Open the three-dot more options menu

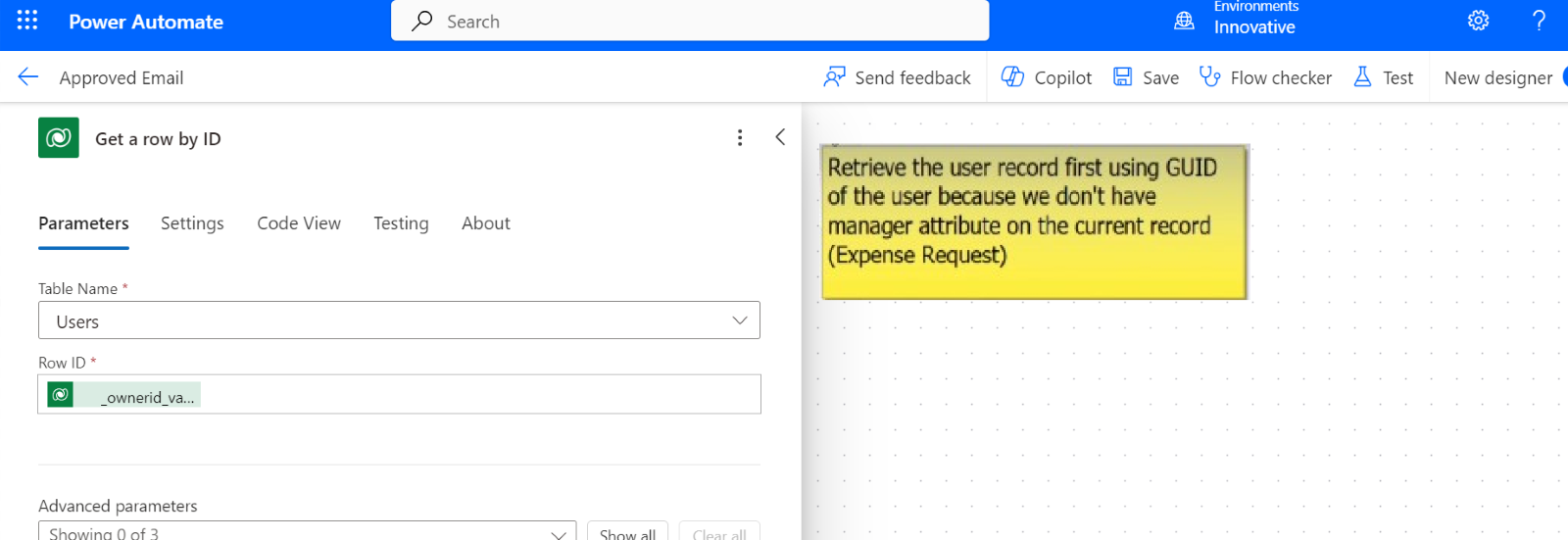coord(740,138)
